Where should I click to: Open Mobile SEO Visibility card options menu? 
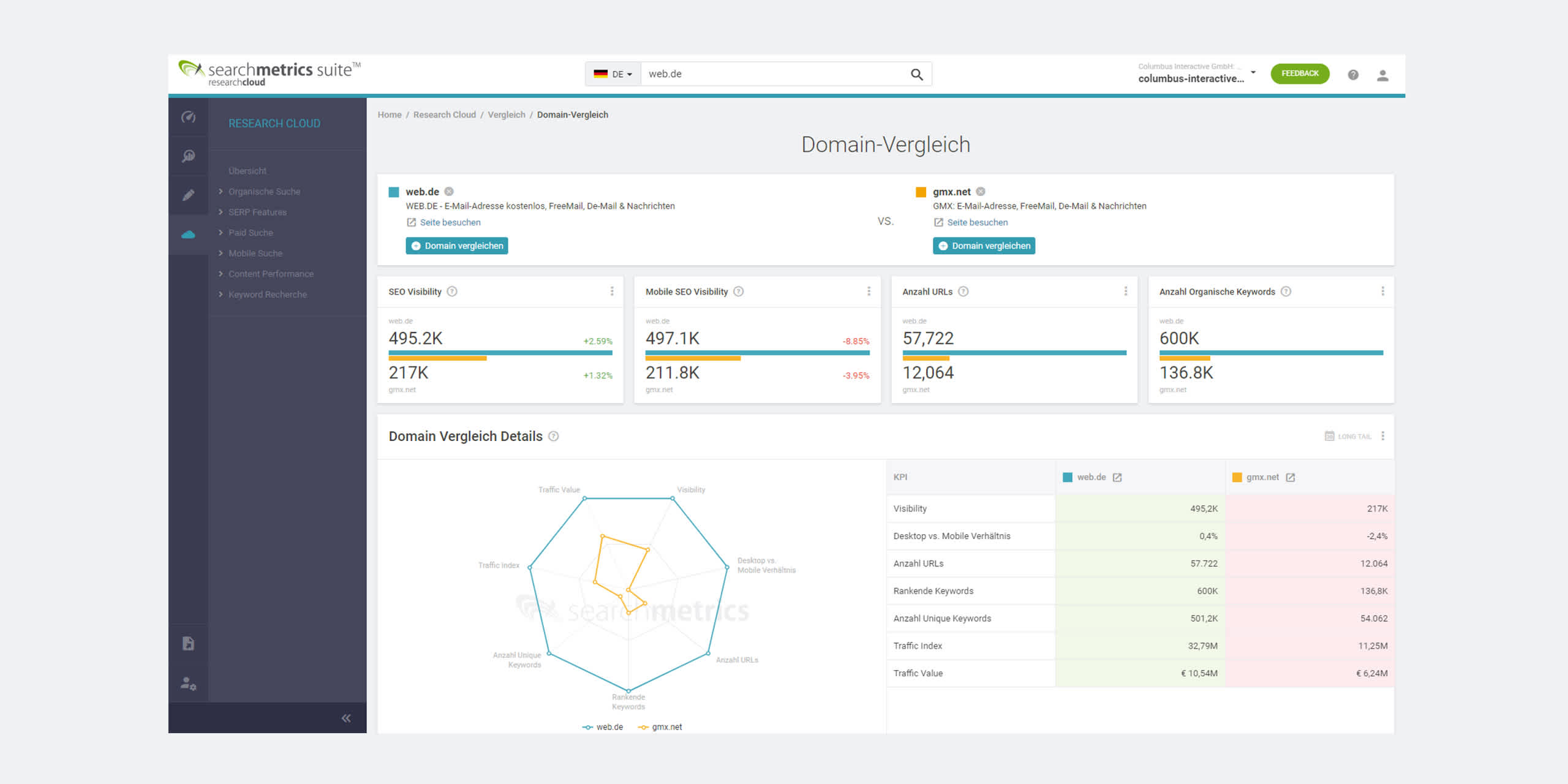click(x=869, y=291)
